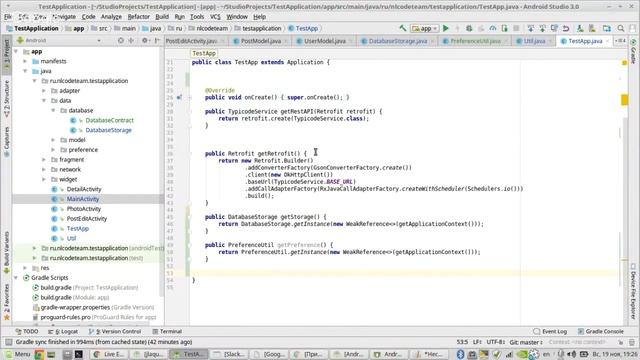Screen dimensions: 640x360
Task: Open the Tools menu
Action: click(197, 17)
